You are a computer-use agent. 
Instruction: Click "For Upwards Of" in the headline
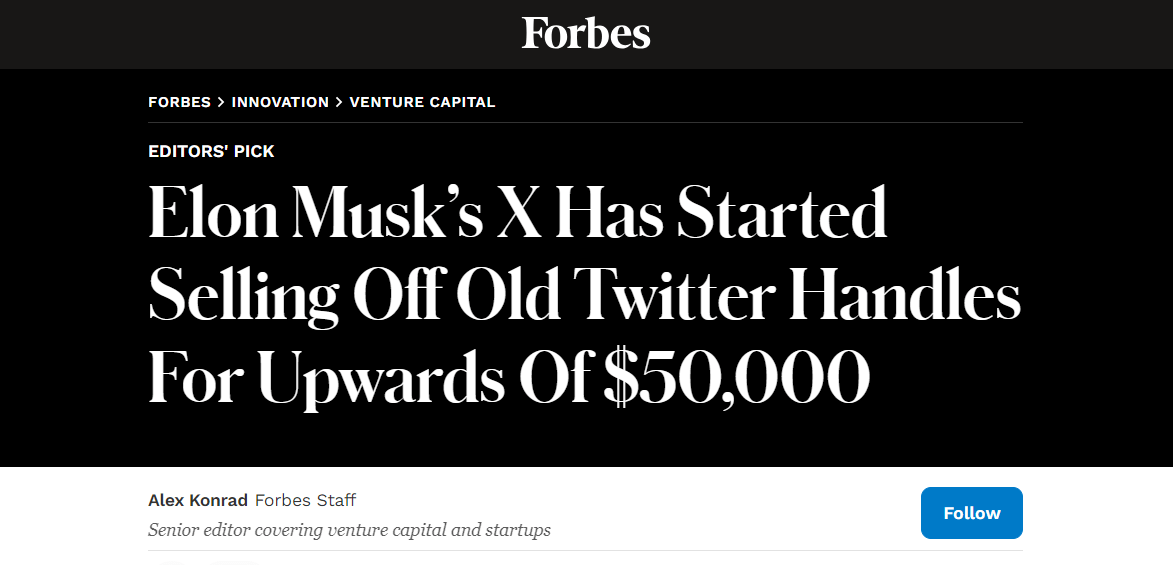(369, 377)
